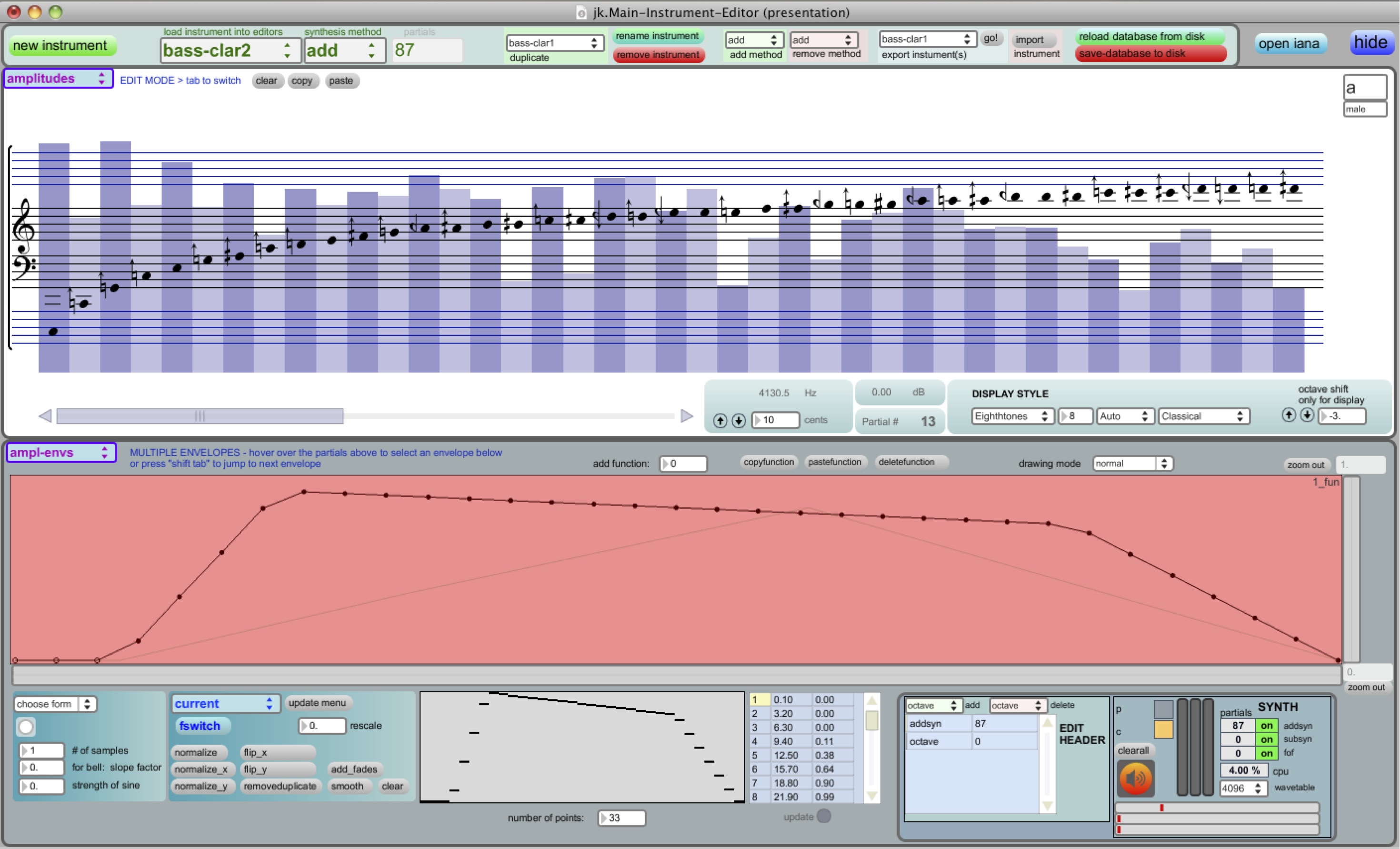The height and width of the screenshot is (849, 1400).
Task: Click the copy button in amplitudes editor
Action: click(302, 81)
